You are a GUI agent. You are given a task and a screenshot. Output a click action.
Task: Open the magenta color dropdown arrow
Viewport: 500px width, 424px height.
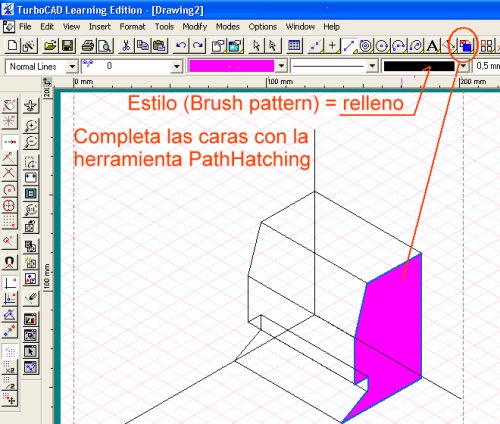281,66
